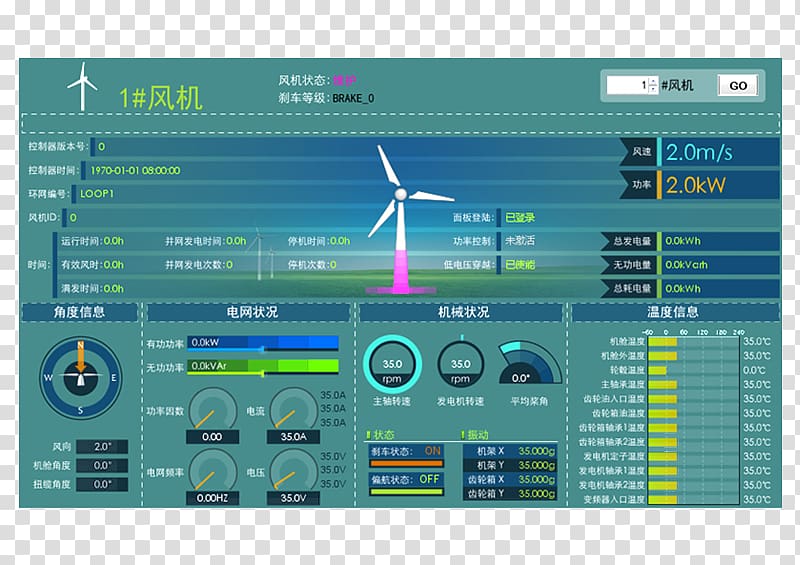
Task: Click the 有功功率 blue power bar
Action: click(x=263, y=343)
